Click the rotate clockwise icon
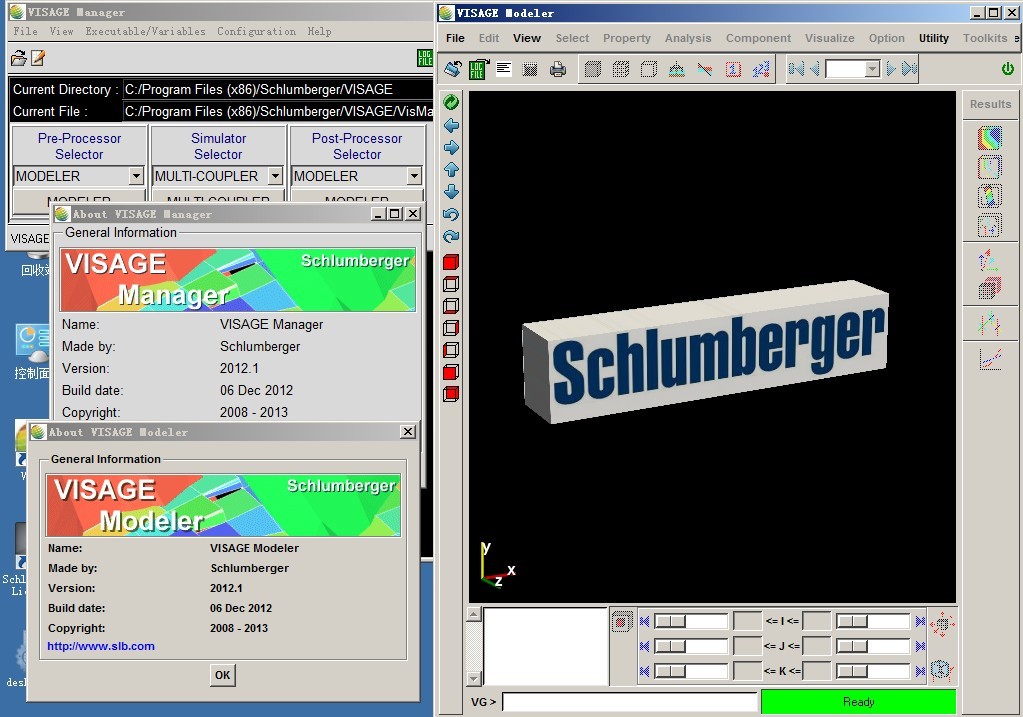 [451, 236]
